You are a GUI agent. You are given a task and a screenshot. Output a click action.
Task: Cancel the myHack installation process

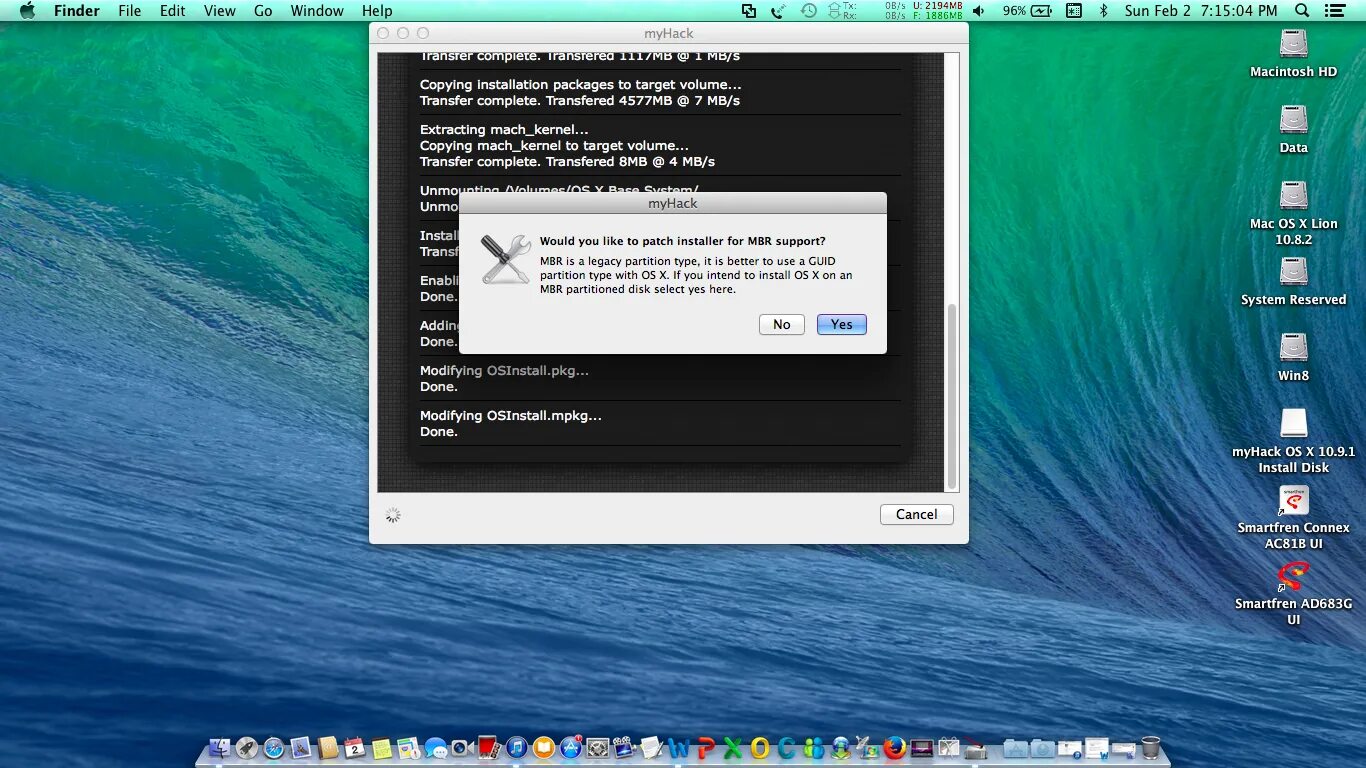[916, 514]
